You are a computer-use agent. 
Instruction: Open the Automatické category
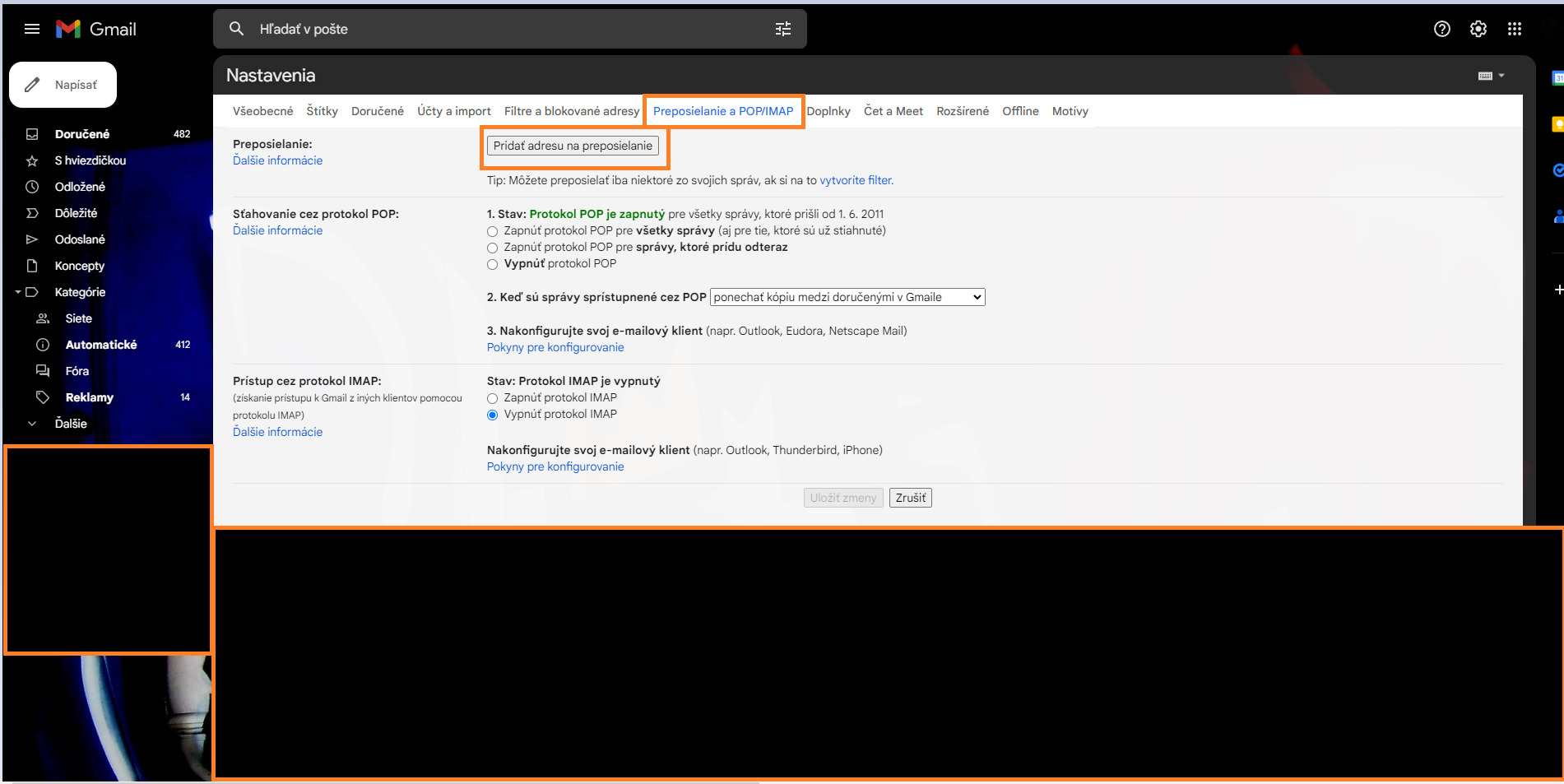click(101, 345)
